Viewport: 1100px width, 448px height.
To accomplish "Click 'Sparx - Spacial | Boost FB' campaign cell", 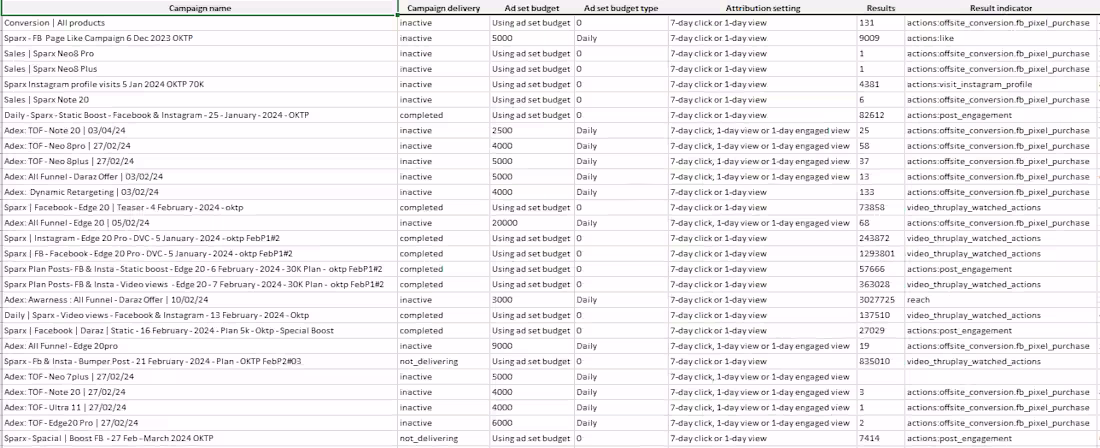I will 199,438.
